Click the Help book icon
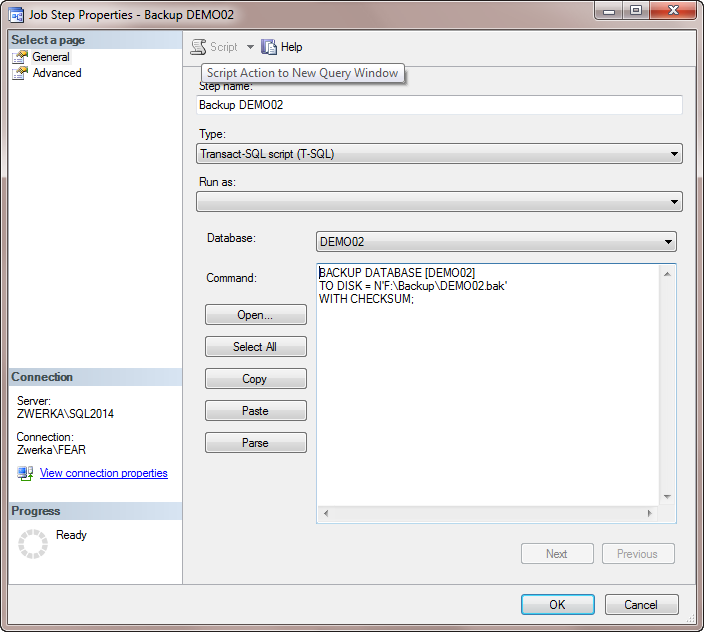This screenshot has width=704, height=632. [269, 47]
